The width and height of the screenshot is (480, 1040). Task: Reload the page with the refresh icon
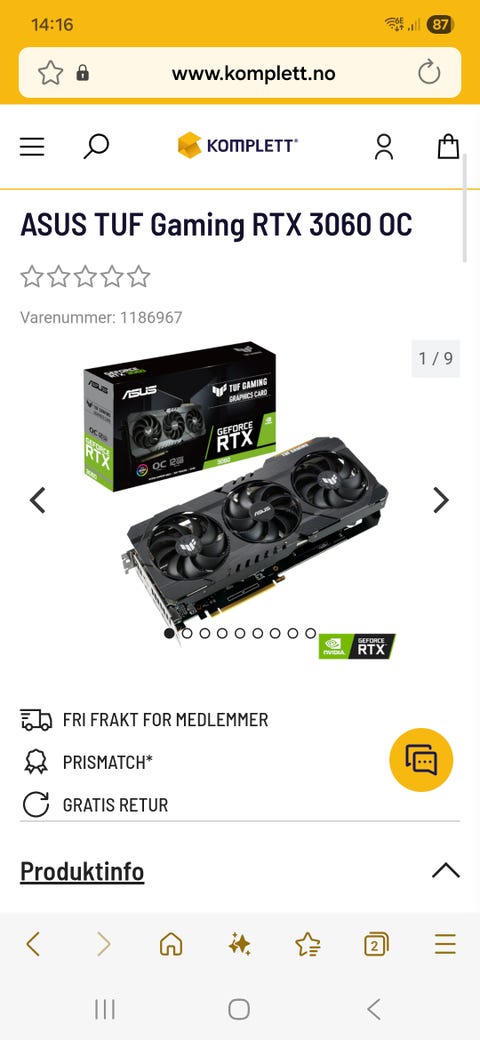429,72
